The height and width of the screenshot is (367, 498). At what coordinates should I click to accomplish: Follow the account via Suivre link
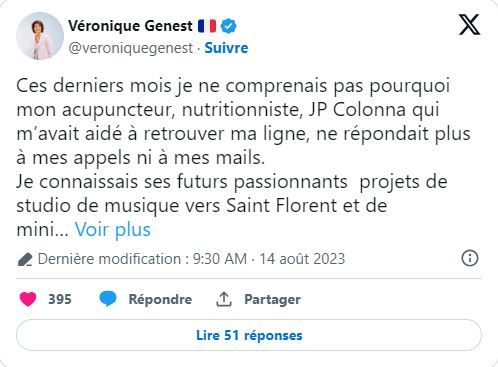pyautogui.click(x=226, y=48)
